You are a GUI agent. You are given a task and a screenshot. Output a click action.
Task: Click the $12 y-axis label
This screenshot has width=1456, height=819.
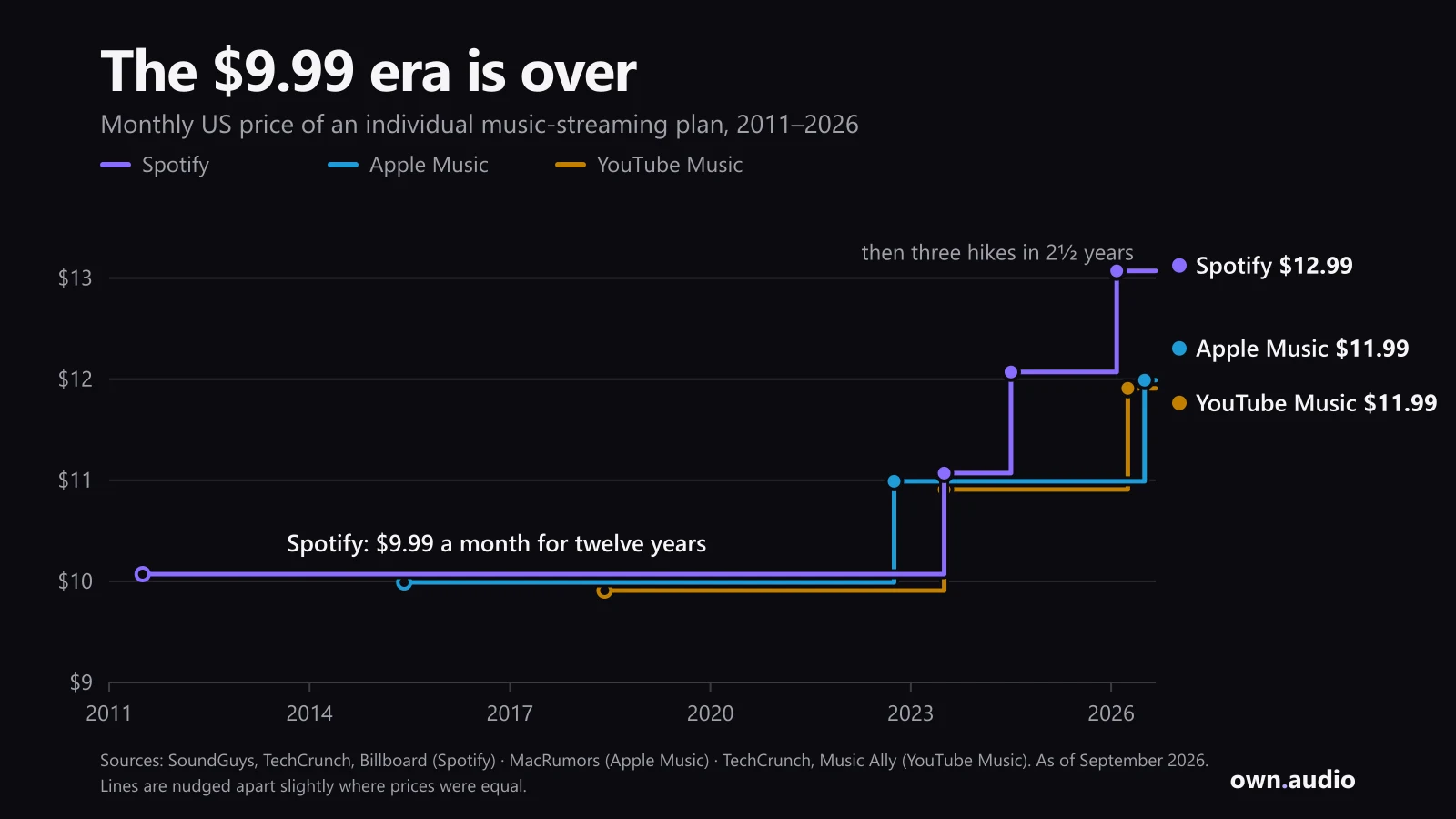[76, 379]
